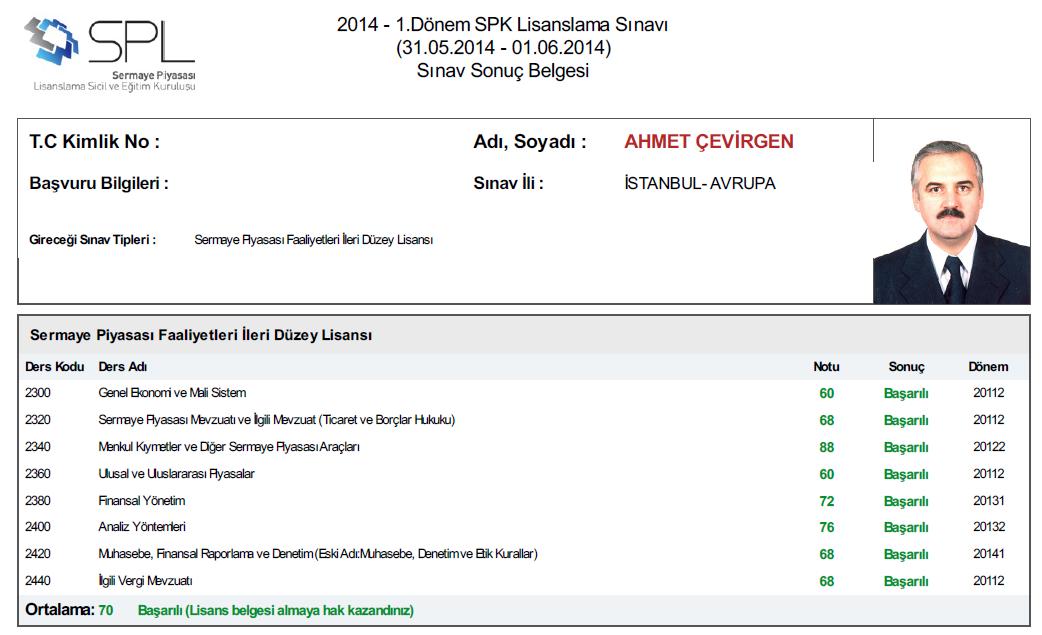Click the grade 68 for course 2440

click(827, 582)
